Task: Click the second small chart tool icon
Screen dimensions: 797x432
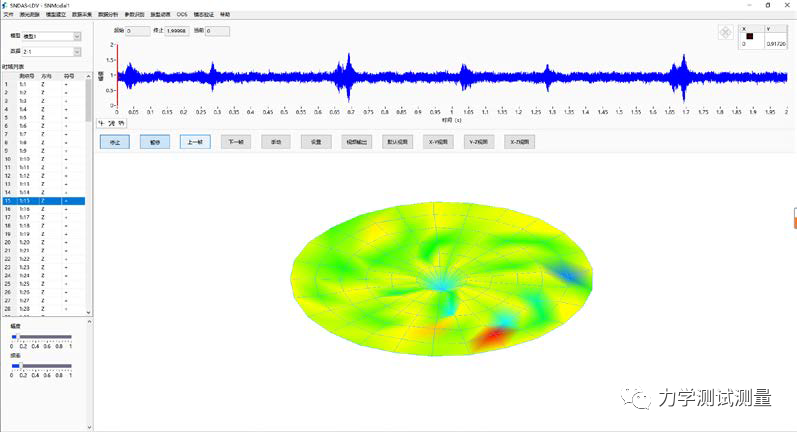Action: (x=111, y=123)
